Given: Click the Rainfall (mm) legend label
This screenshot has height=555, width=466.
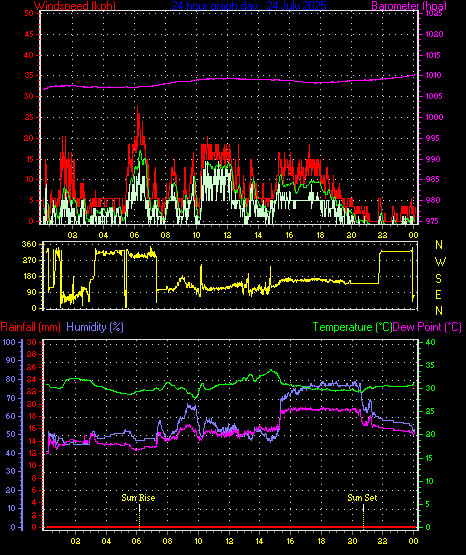Looking at the screenshot, I should click(30, 327).
